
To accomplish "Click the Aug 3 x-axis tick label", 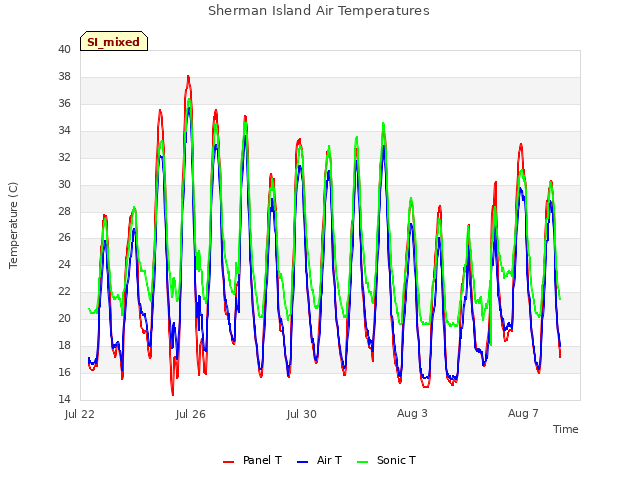I will click(x=412, y=413).
